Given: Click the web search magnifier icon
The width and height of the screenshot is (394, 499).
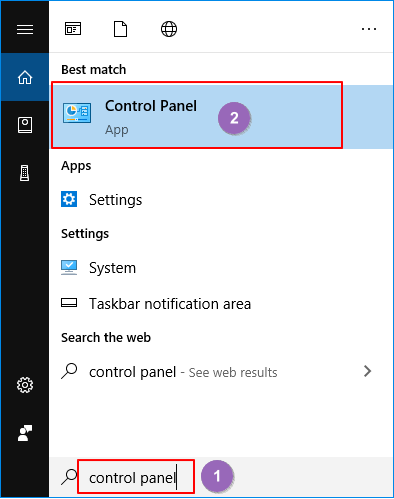Looking at the screenshot, I should [x=69, y=371].
